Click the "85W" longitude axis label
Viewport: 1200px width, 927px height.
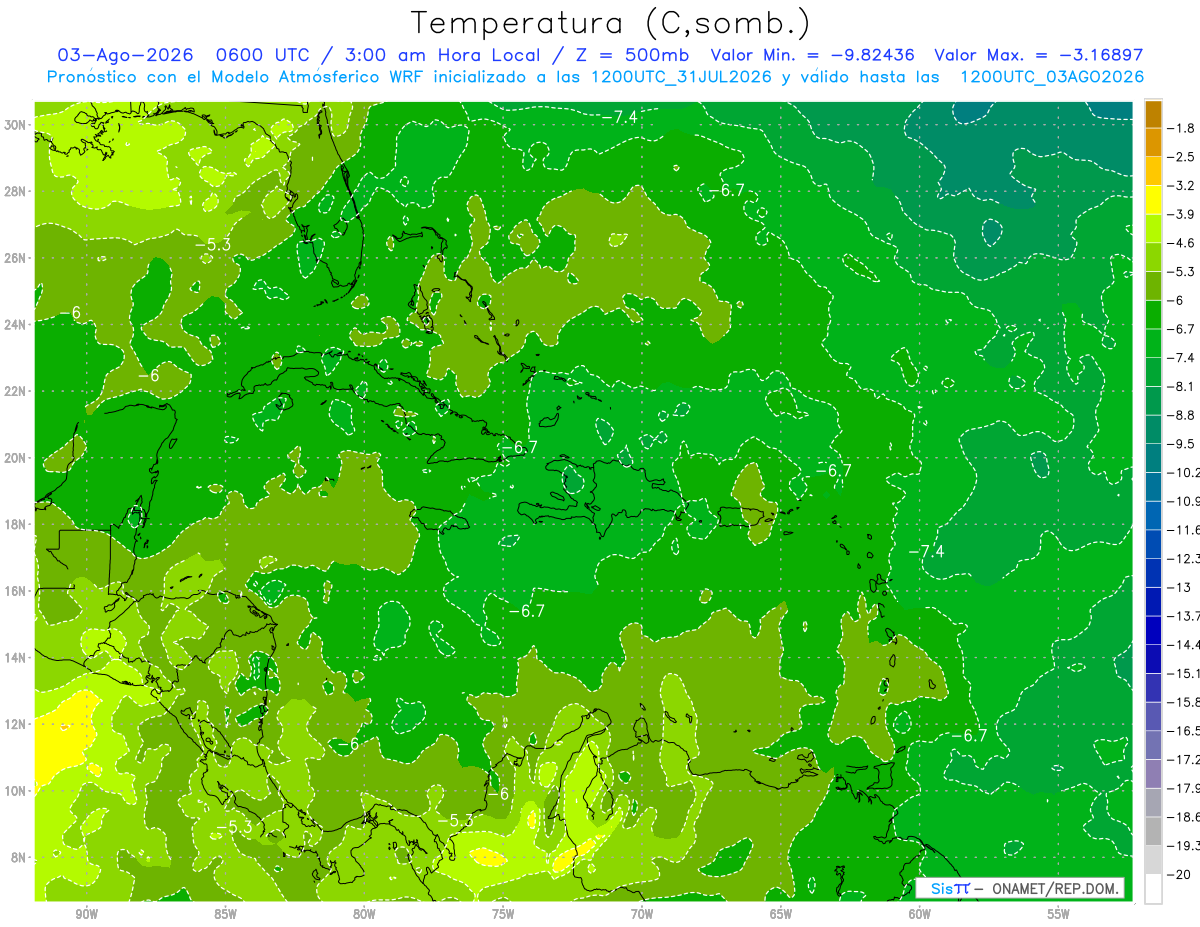point(225,914)
